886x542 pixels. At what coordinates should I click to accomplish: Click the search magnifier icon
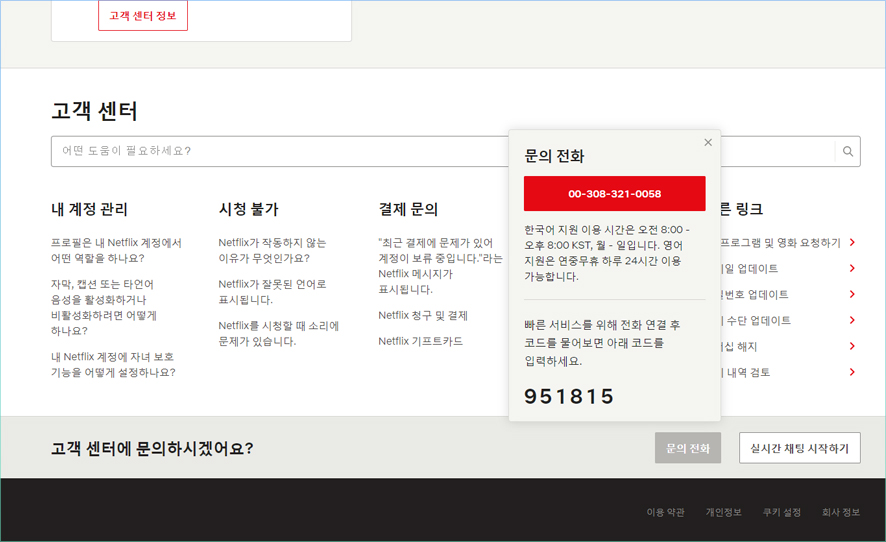point(848,151)
